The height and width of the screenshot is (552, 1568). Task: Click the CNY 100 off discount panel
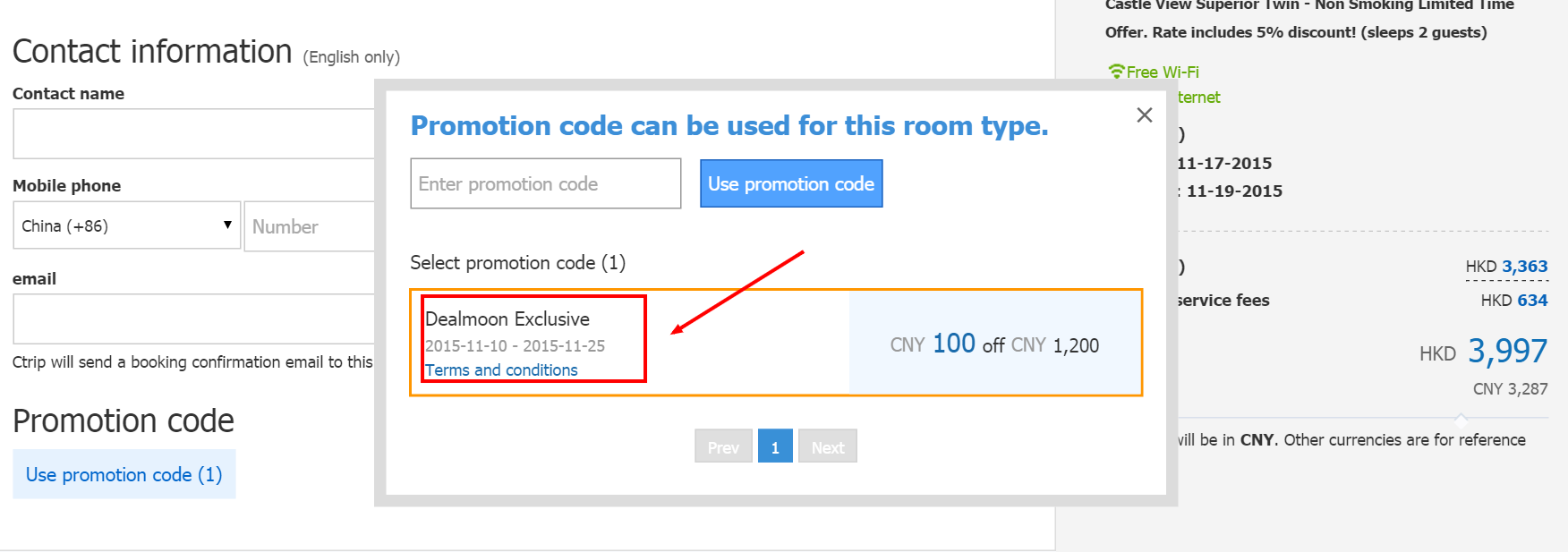(994, 344)
